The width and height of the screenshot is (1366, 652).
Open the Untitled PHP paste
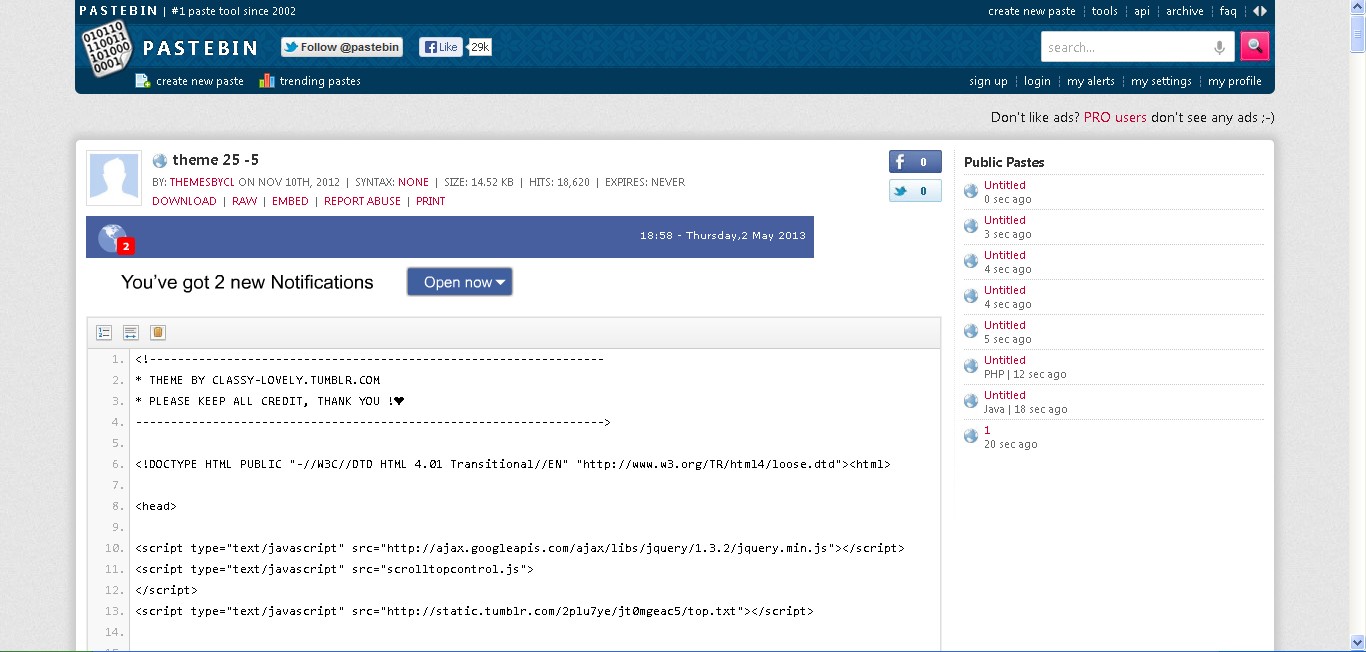point(1005,360)
